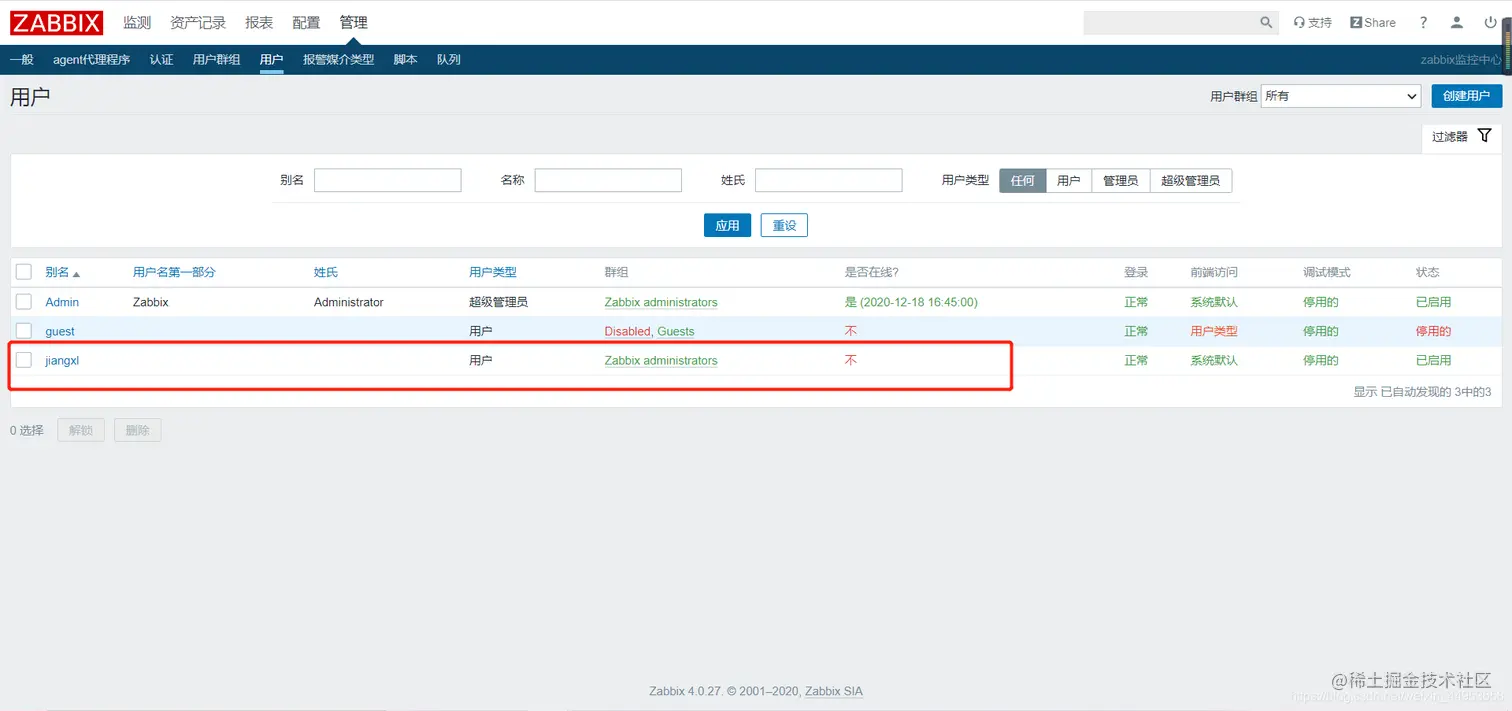
Task: Open the 资产记录 menu
Action: tap(198, 22)
